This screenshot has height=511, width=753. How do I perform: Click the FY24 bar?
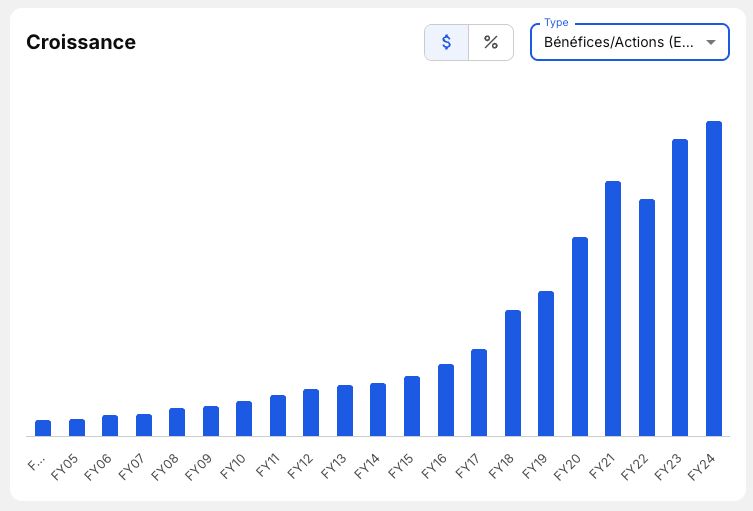714,279
